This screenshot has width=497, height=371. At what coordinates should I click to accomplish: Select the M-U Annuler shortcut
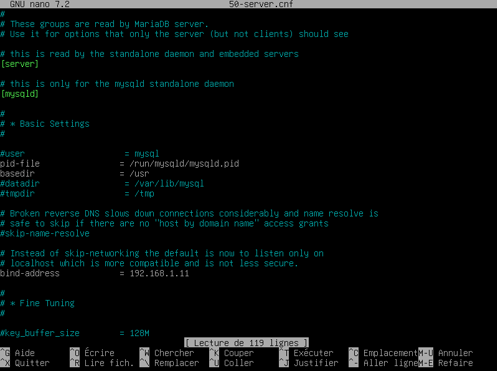[x=445, y=353]
